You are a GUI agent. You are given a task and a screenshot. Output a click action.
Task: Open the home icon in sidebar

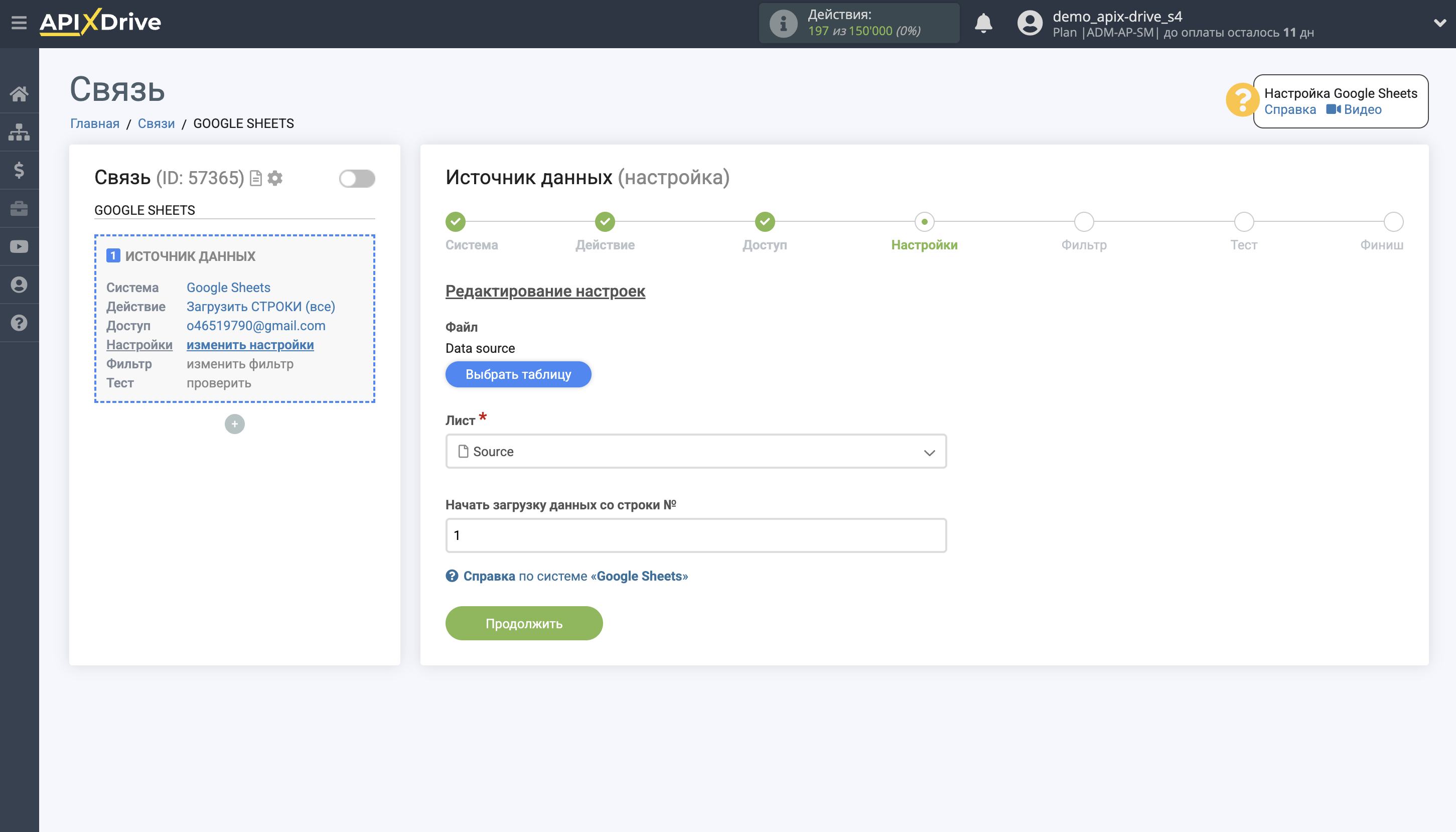[x=19, y=93]
